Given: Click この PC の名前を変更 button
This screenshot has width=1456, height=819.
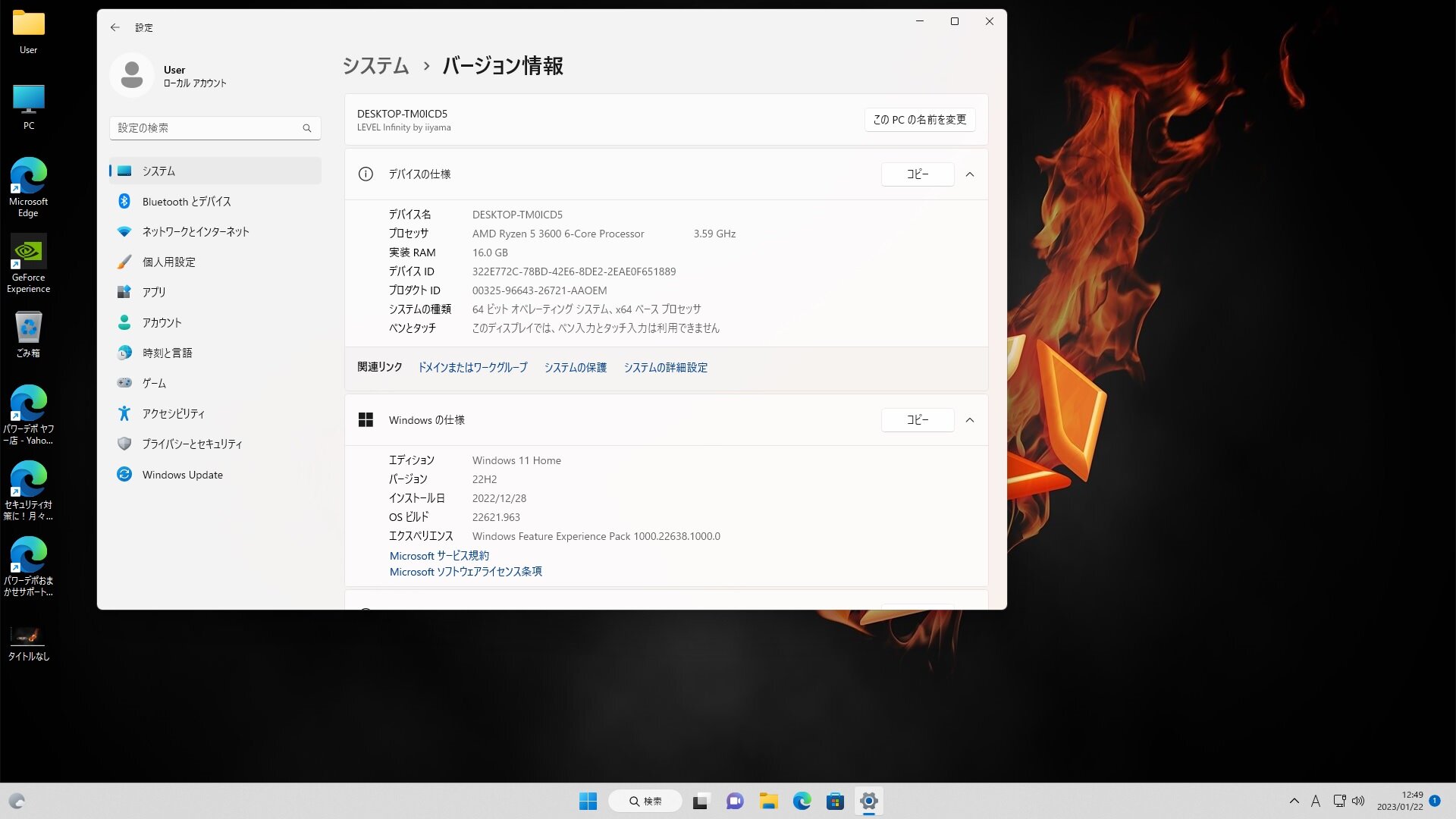Looking at the screenshot, I should (920, 120).
